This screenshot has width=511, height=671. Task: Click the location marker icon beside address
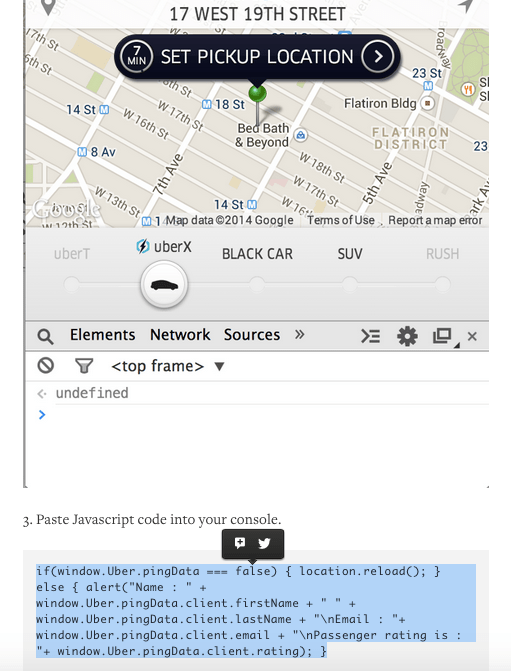tap(48, 7)
